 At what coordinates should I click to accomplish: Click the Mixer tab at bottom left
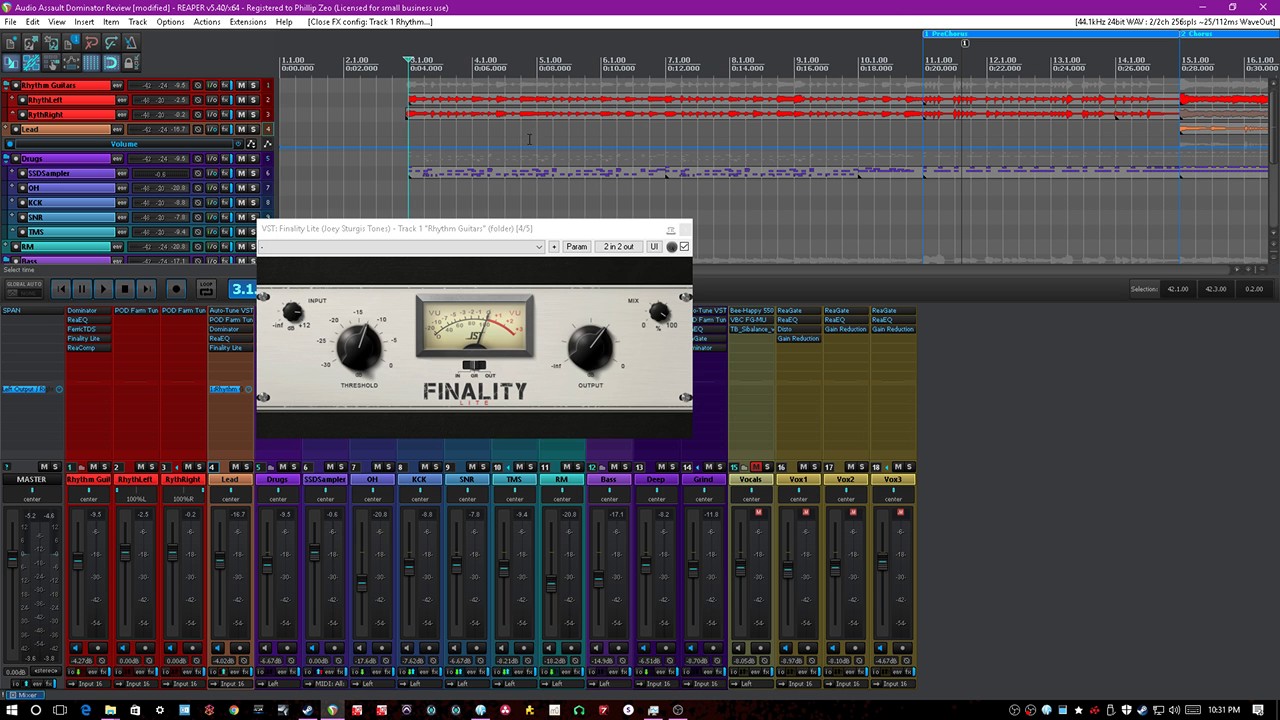click(24, 695)
